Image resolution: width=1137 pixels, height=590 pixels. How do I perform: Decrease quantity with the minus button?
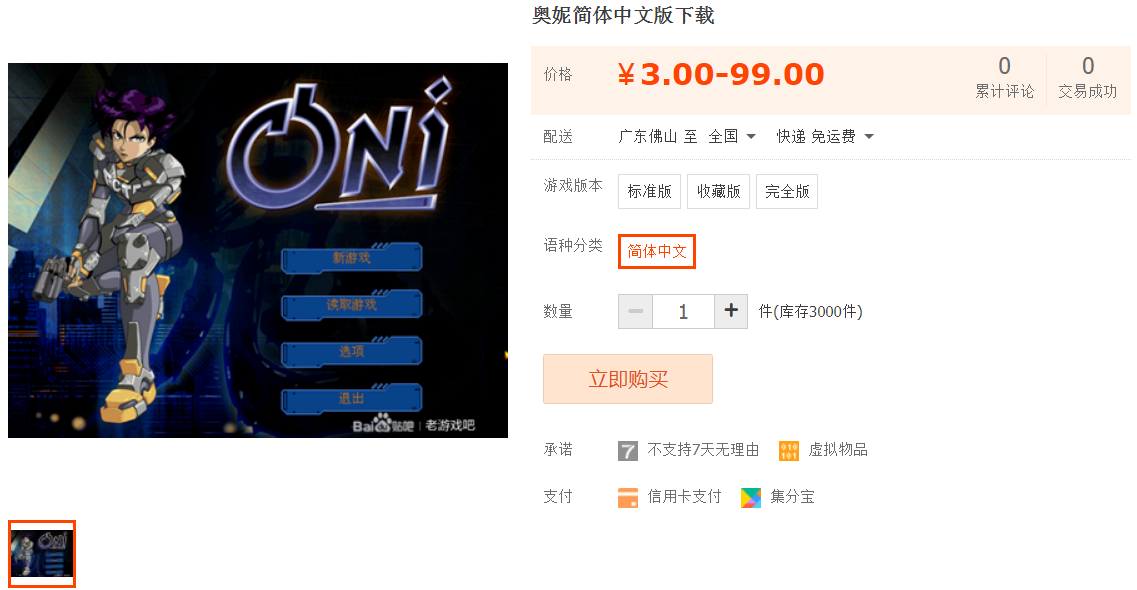pos(636,311)
